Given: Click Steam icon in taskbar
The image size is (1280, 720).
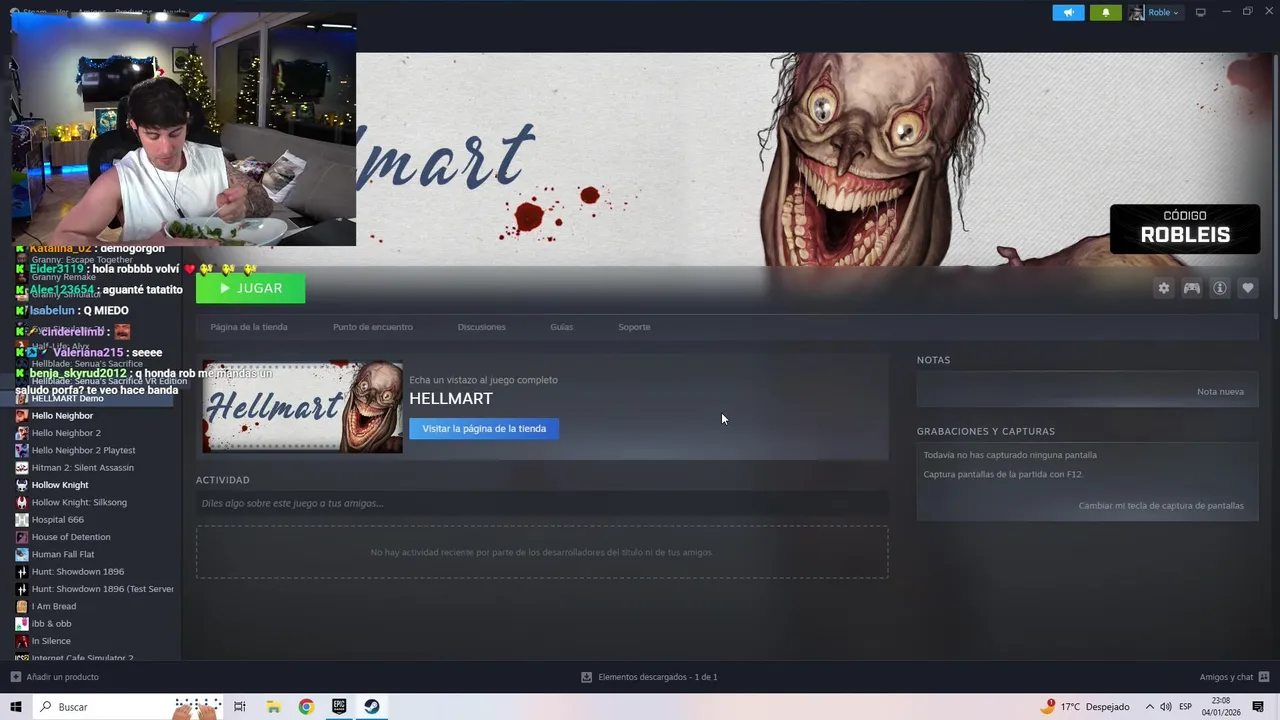Looking at the screenshot, I should point(371,707).
